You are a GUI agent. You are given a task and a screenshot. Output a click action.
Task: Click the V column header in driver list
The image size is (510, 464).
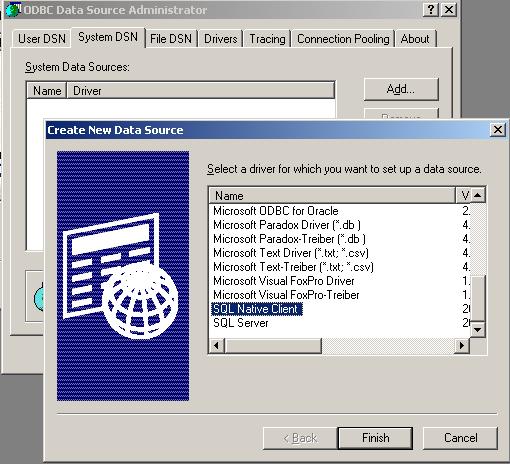(463, 195)
